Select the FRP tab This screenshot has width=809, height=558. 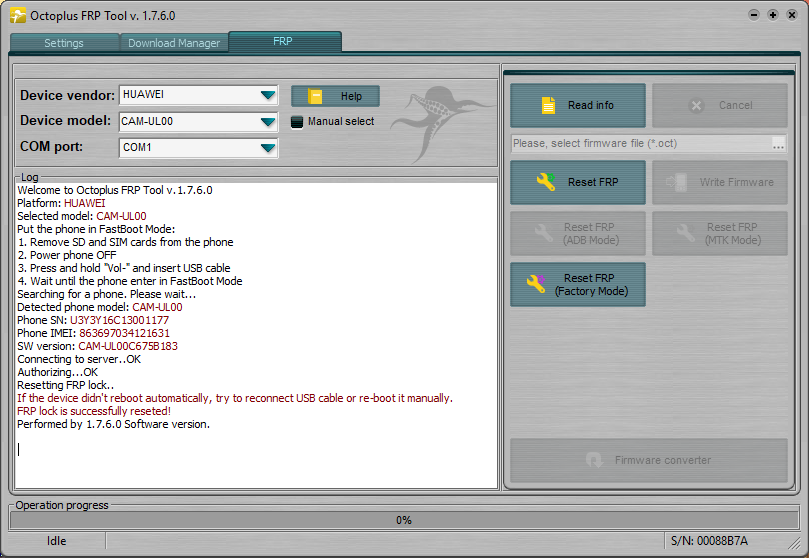[284, 41]
